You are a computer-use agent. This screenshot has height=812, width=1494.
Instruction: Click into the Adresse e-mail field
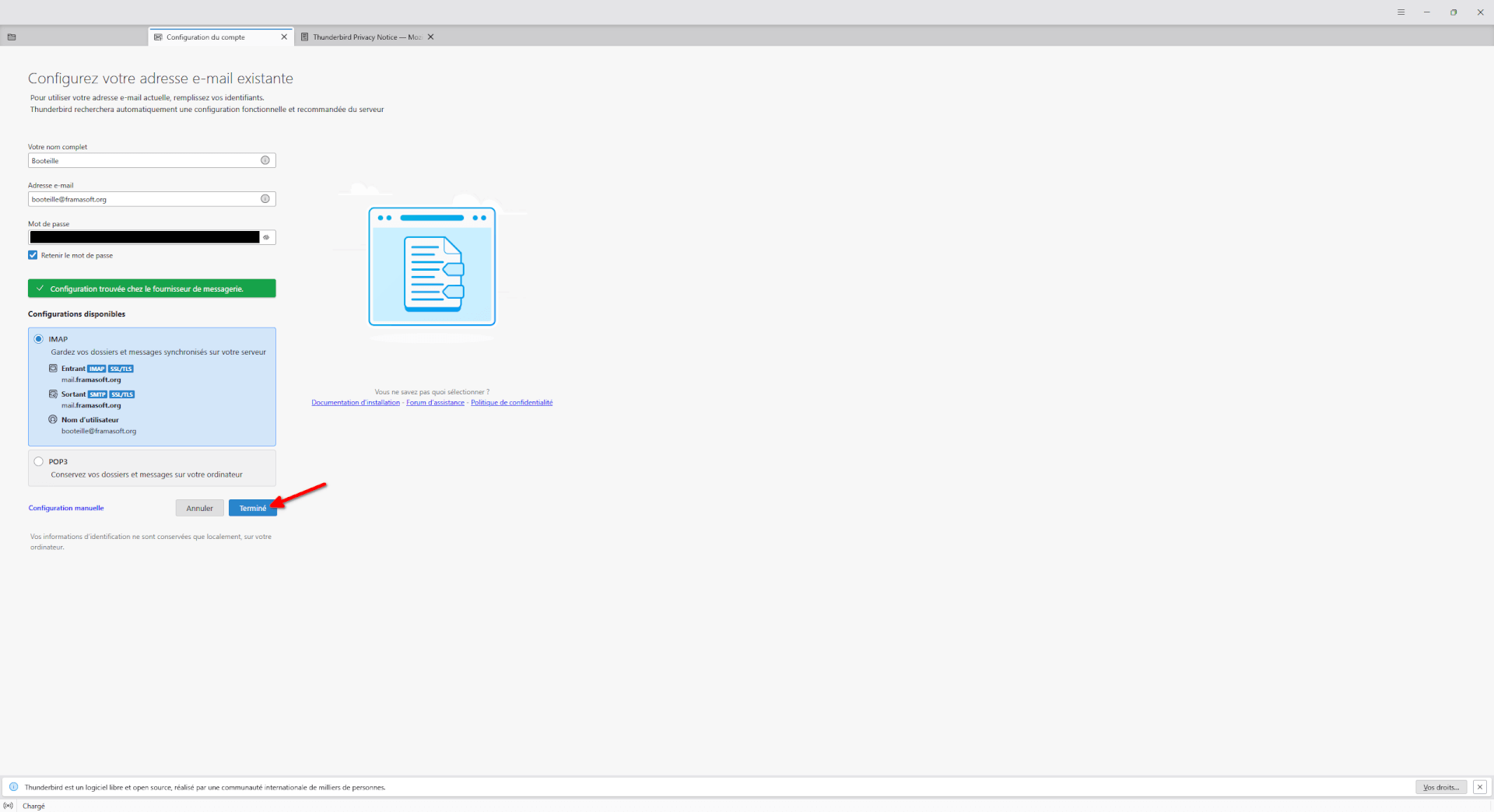(x=144, y=199)
